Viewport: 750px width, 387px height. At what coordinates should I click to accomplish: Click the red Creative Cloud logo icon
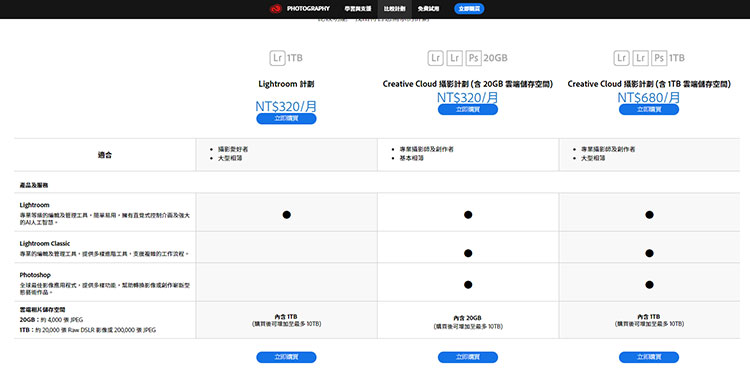pos(276,9)
